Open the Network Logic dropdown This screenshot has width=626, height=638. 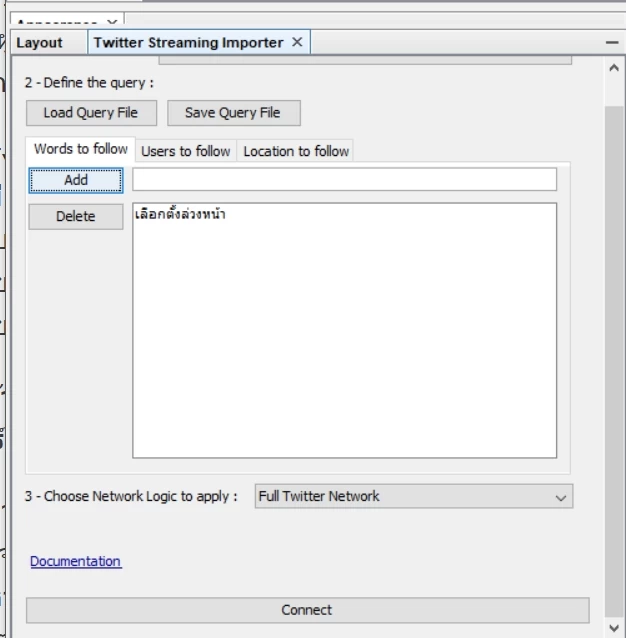[x=414, y=496]
